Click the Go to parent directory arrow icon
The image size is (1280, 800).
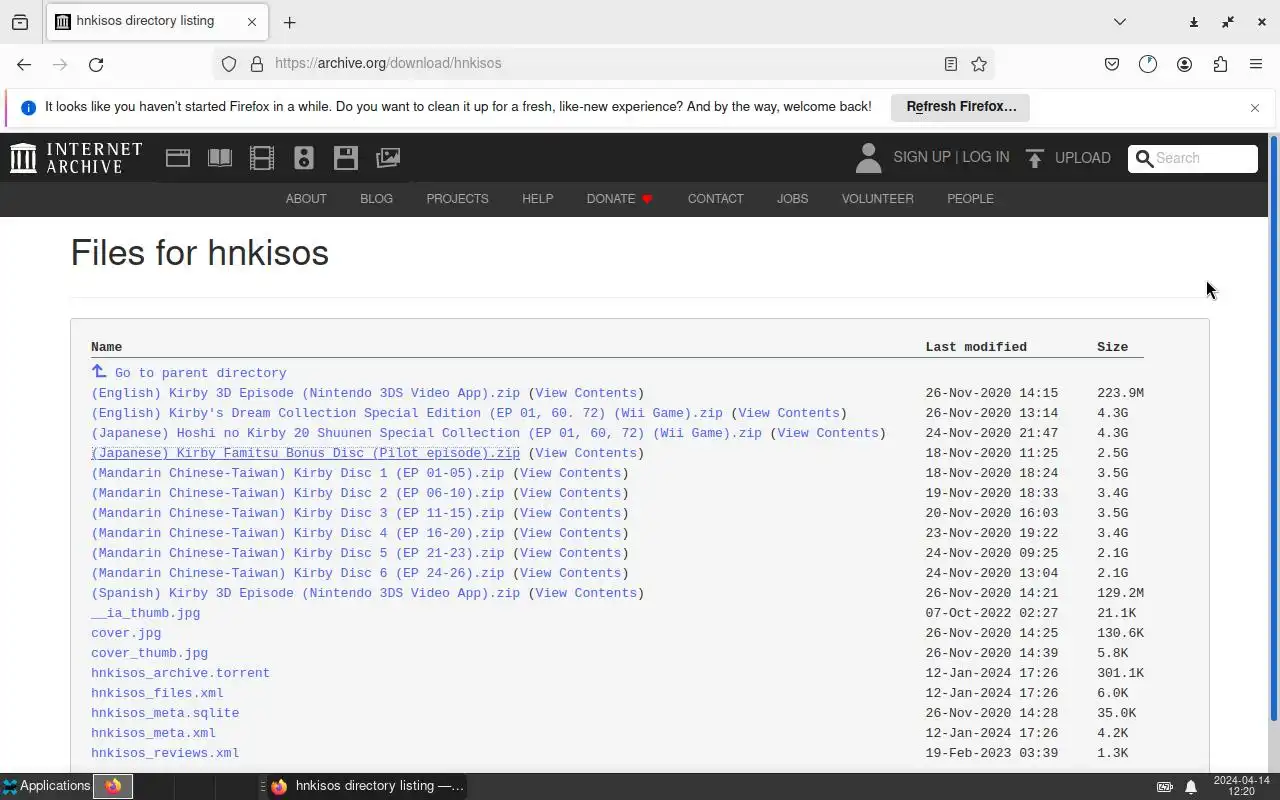coord(99,372)
